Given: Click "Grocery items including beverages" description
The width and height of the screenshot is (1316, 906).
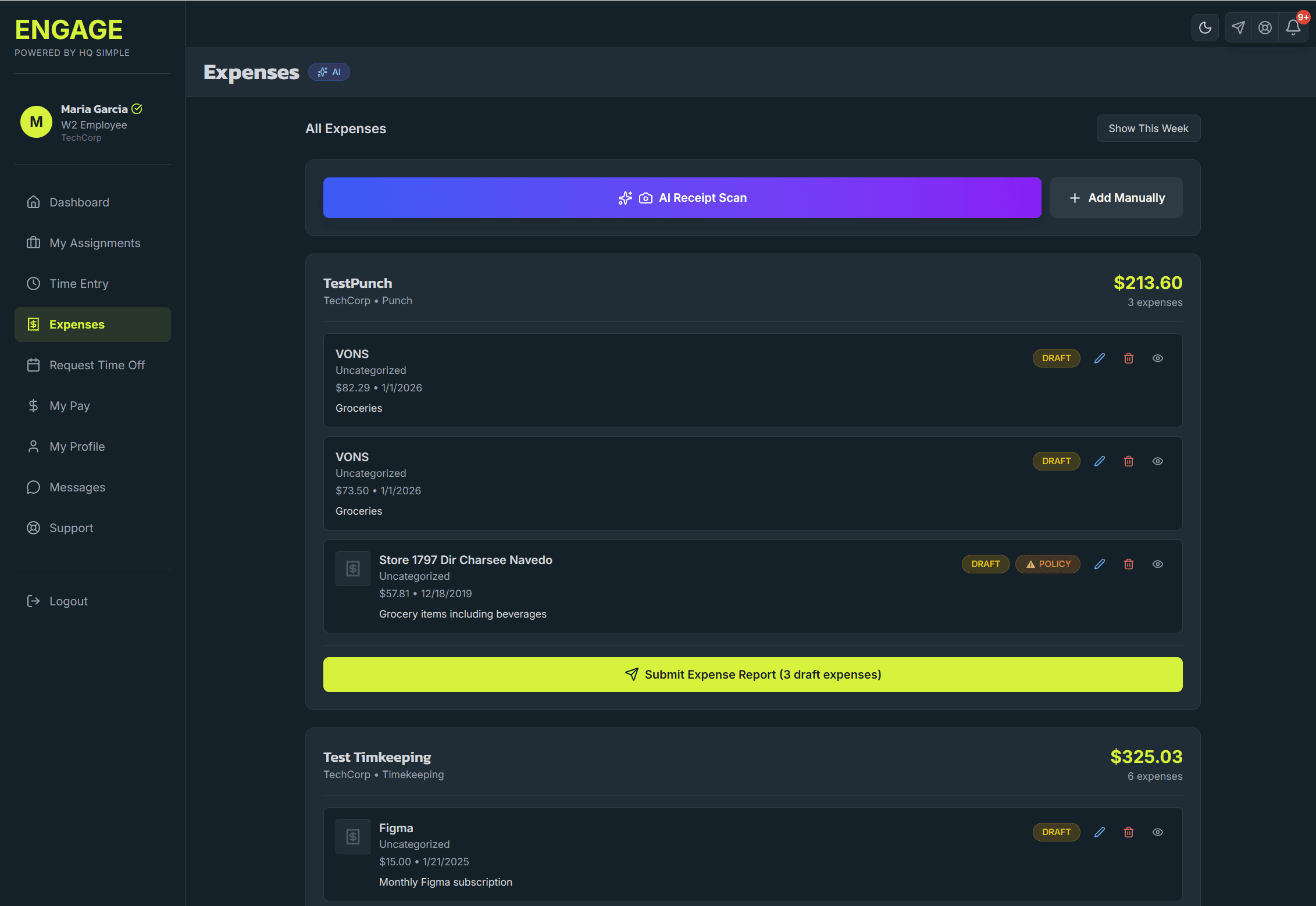Looking at the screenshot, I should [463, 614].
